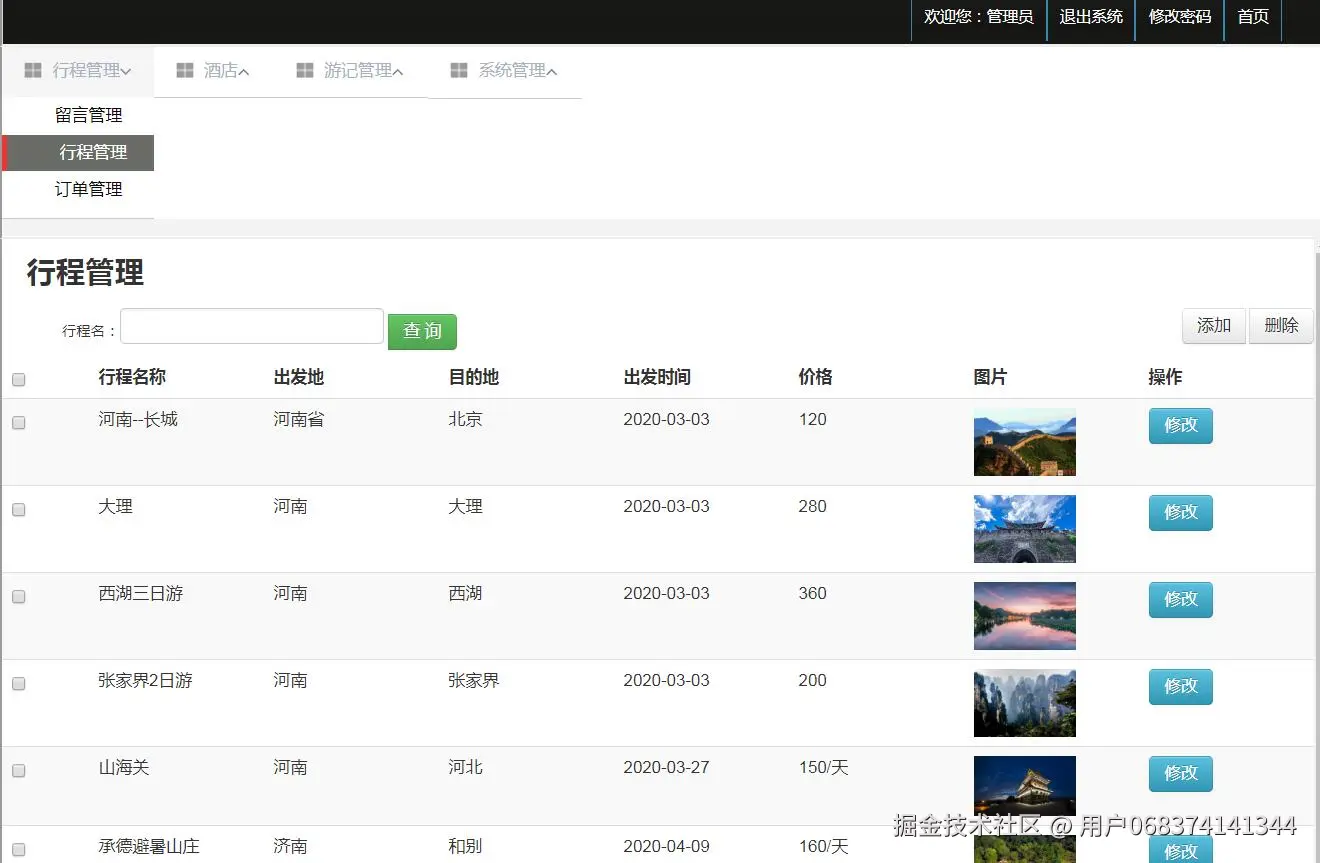Click the 河南省 departure cell
The image size is (1320, 863).
(299, 420)
